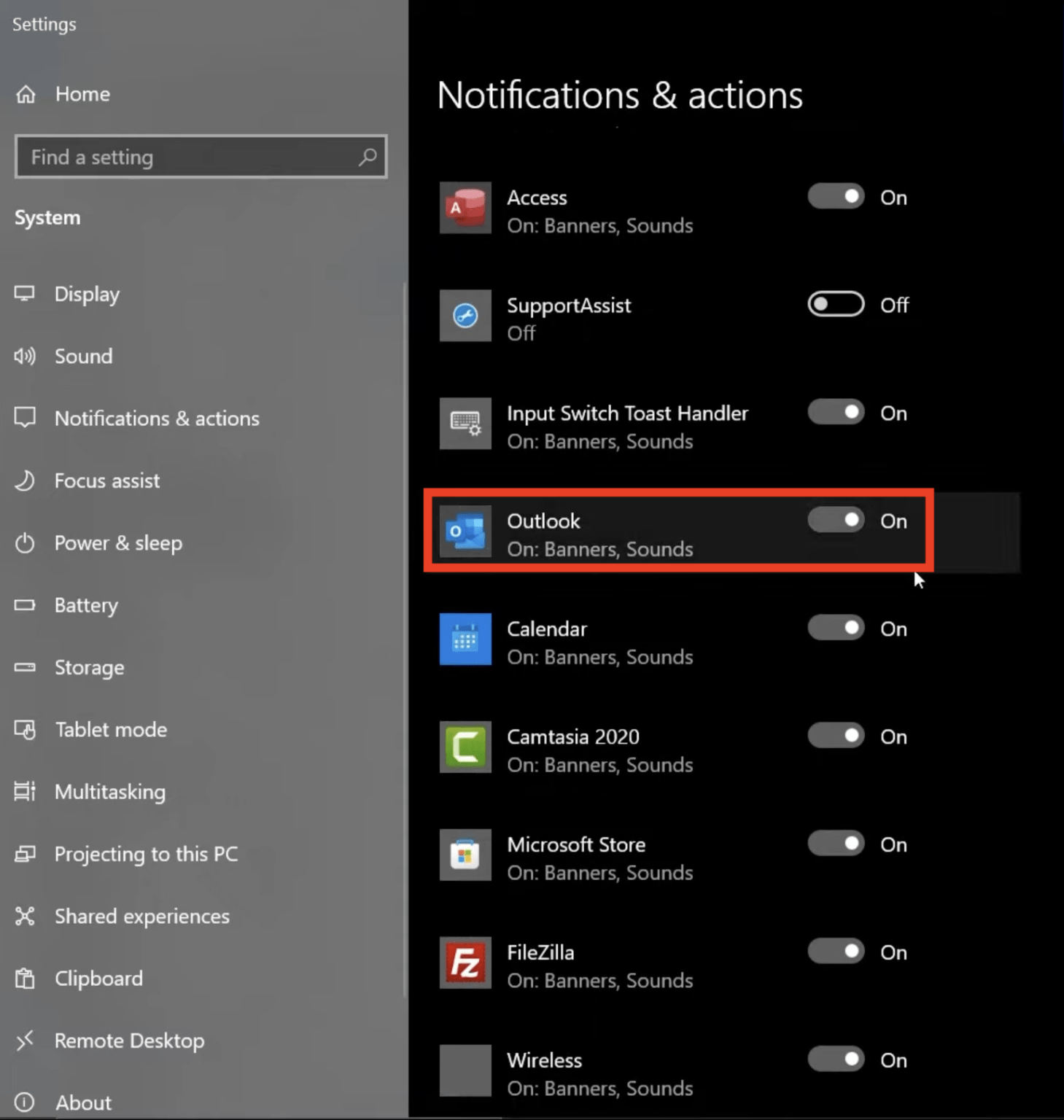The width and height of the screenshot is (1064, 1120).
Task: Click the Input Switch Toast Handler icon
Action: pyautogui.click(x=465, y=424)
